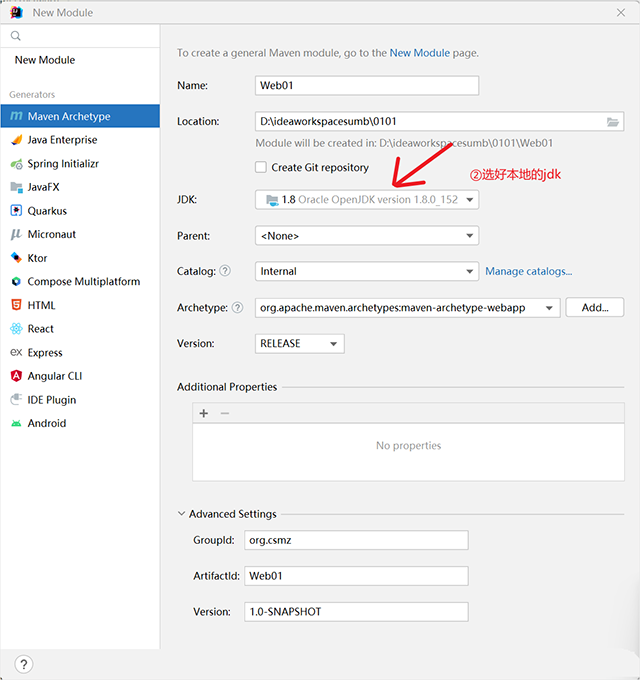The height and width of the screenshot is (680, 640).
Task: Select the Angular CLI generator
Action: [54, 376]
